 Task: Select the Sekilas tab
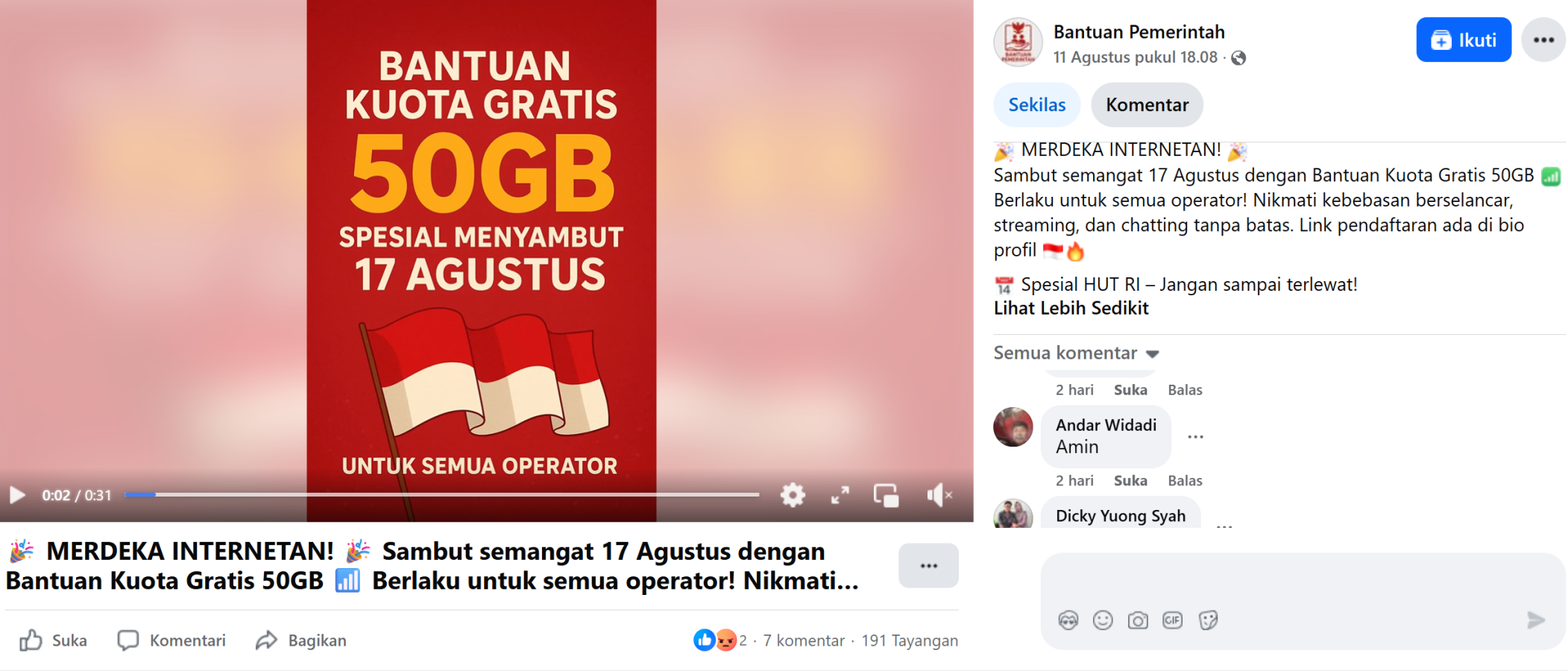pos(1036,105)
